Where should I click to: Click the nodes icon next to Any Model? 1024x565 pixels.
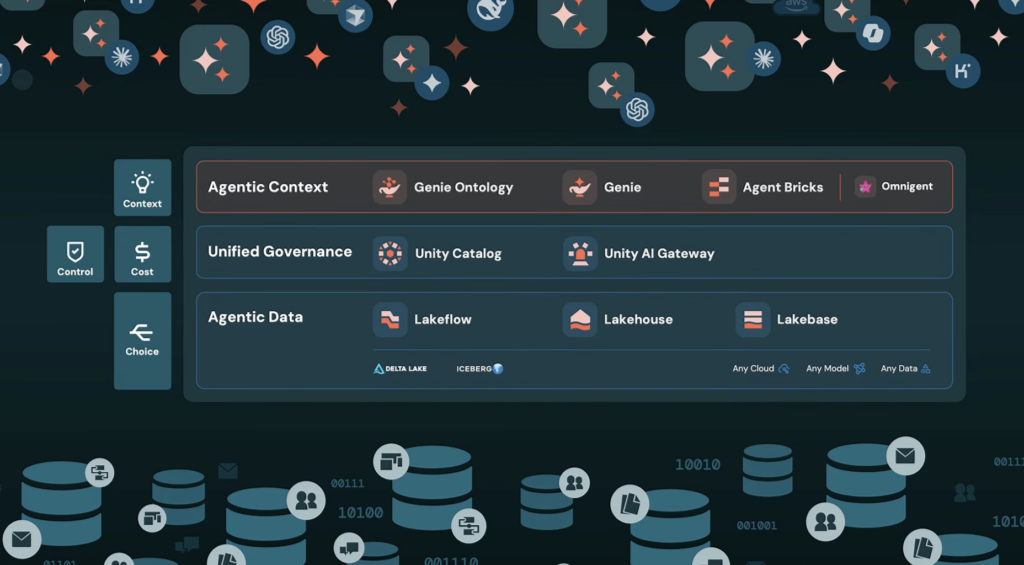tap(859, 368)
